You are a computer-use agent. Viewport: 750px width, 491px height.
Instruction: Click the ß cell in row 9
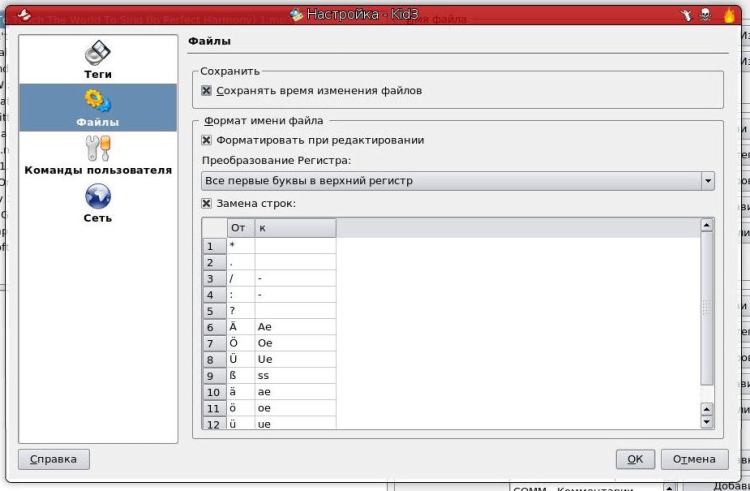[x=241, y=376]
